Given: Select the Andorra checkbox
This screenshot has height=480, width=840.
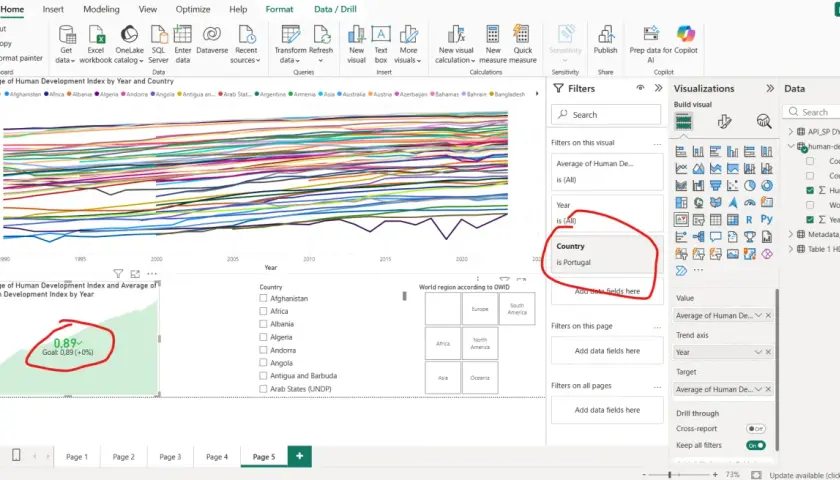Looking at the screenshot, I should point(263,350).
